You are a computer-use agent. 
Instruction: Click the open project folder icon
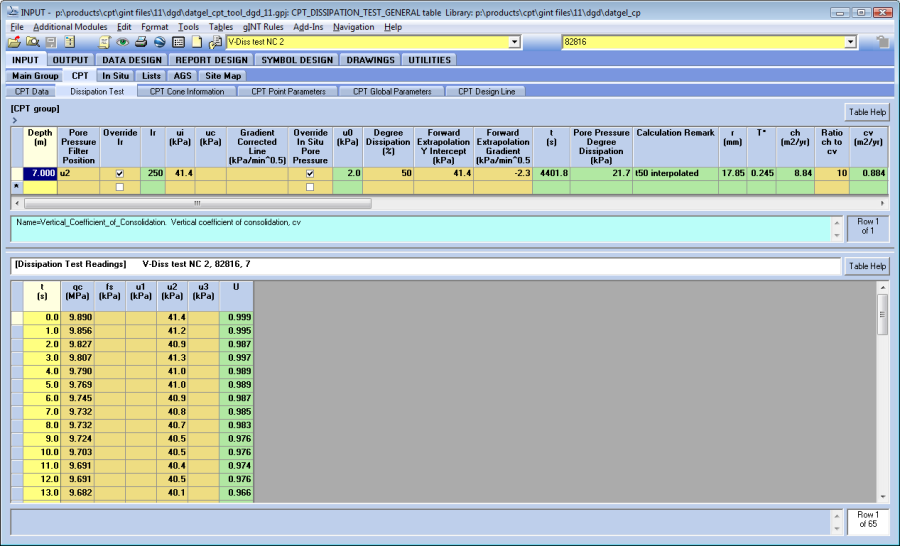[14, 42]
